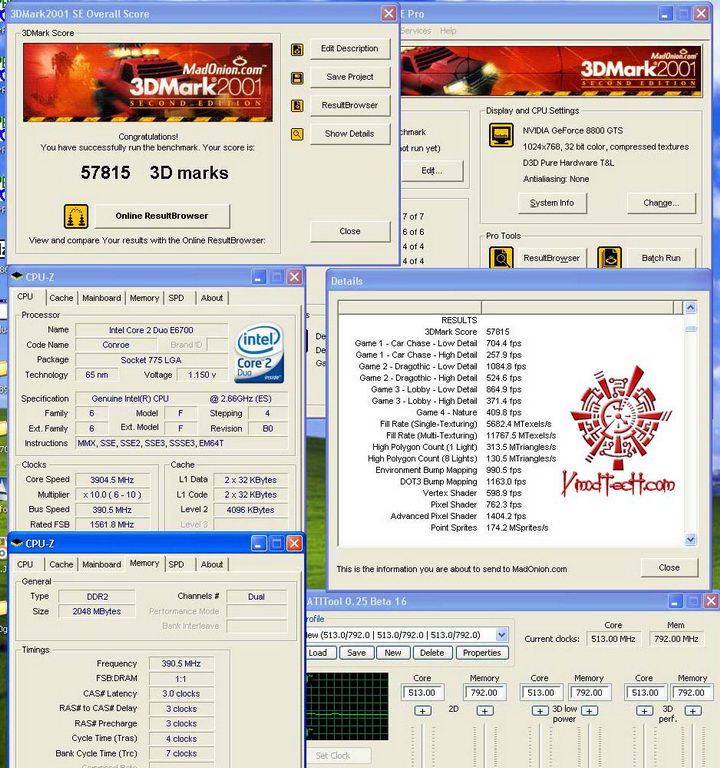Open ResultBrowser from score window
Image resolution: width=720 pixels, height=768 pixels.
[x=350, y=105]
